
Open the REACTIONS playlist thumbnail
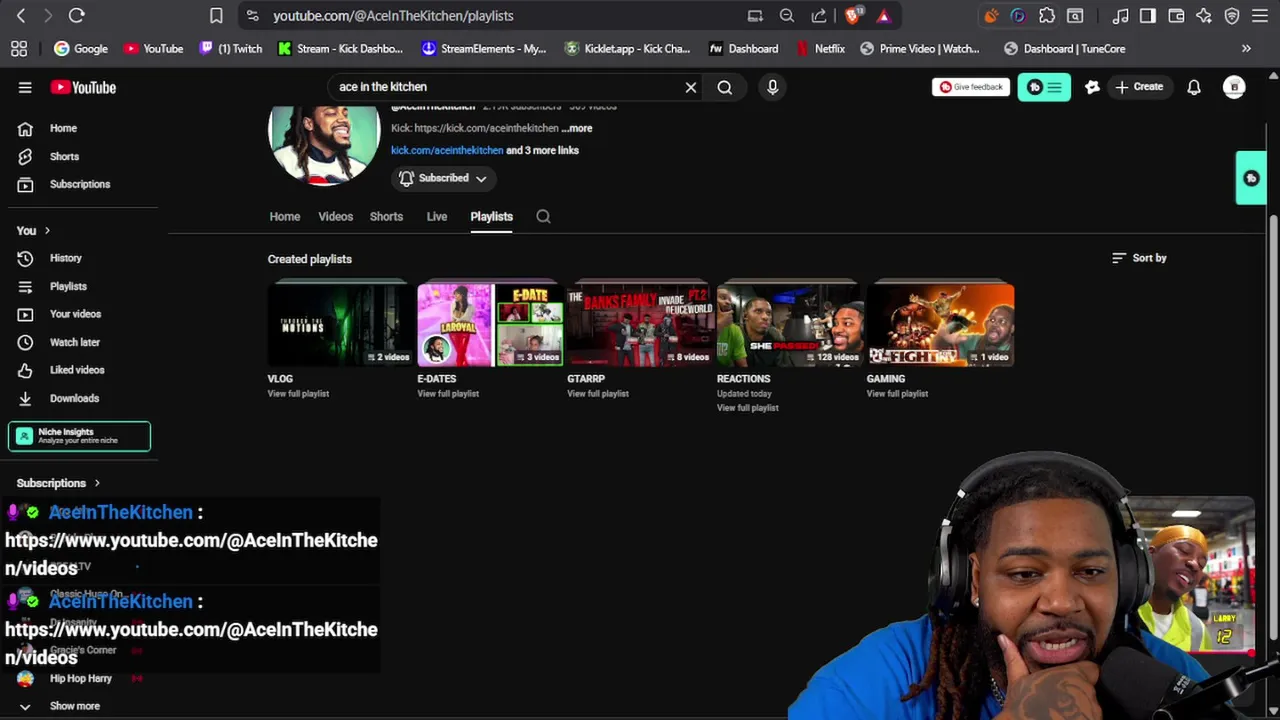[790, 325]
